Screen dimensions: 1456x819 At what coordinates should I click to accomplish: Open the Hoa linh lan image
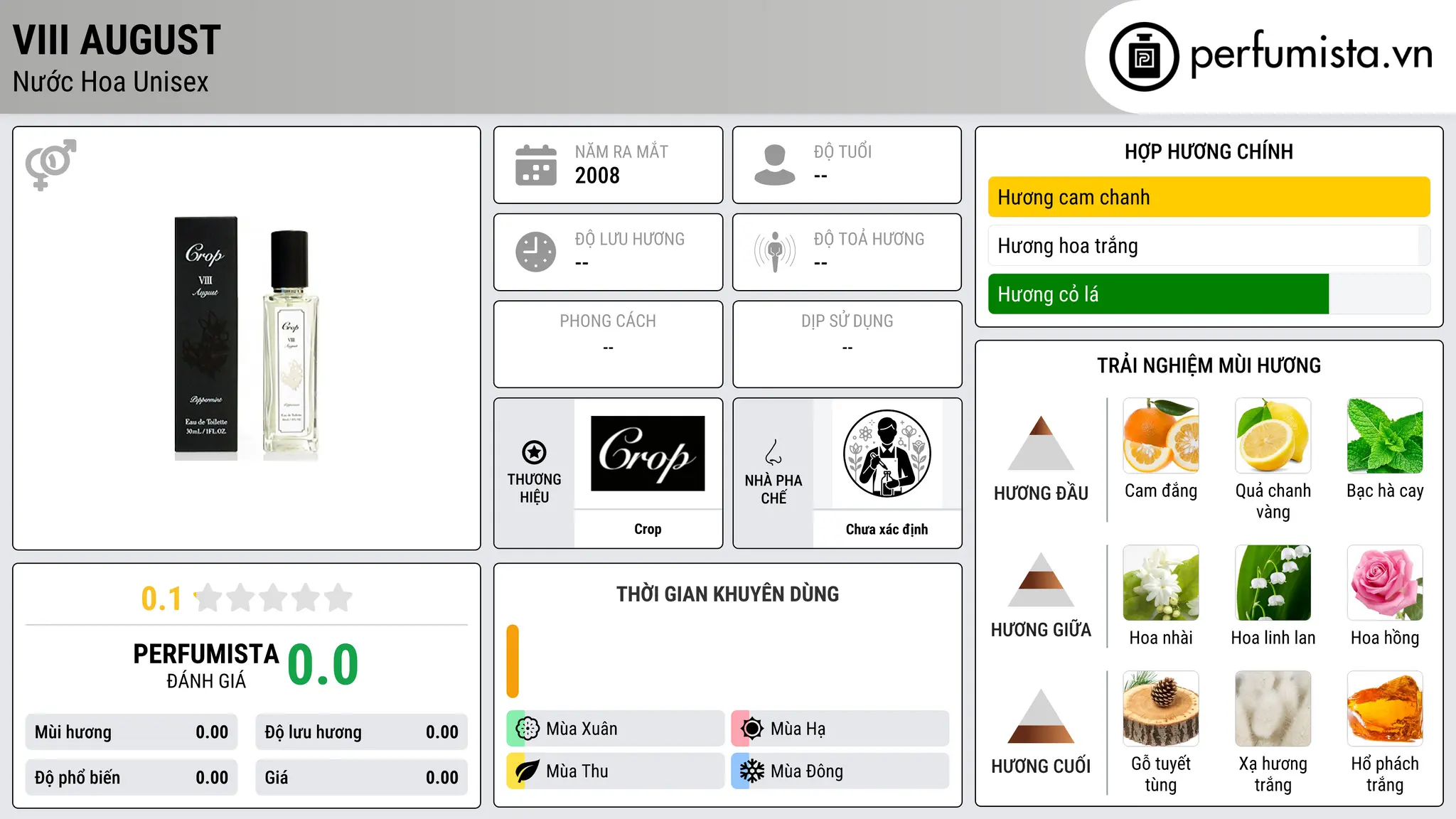coord(1273,583)
